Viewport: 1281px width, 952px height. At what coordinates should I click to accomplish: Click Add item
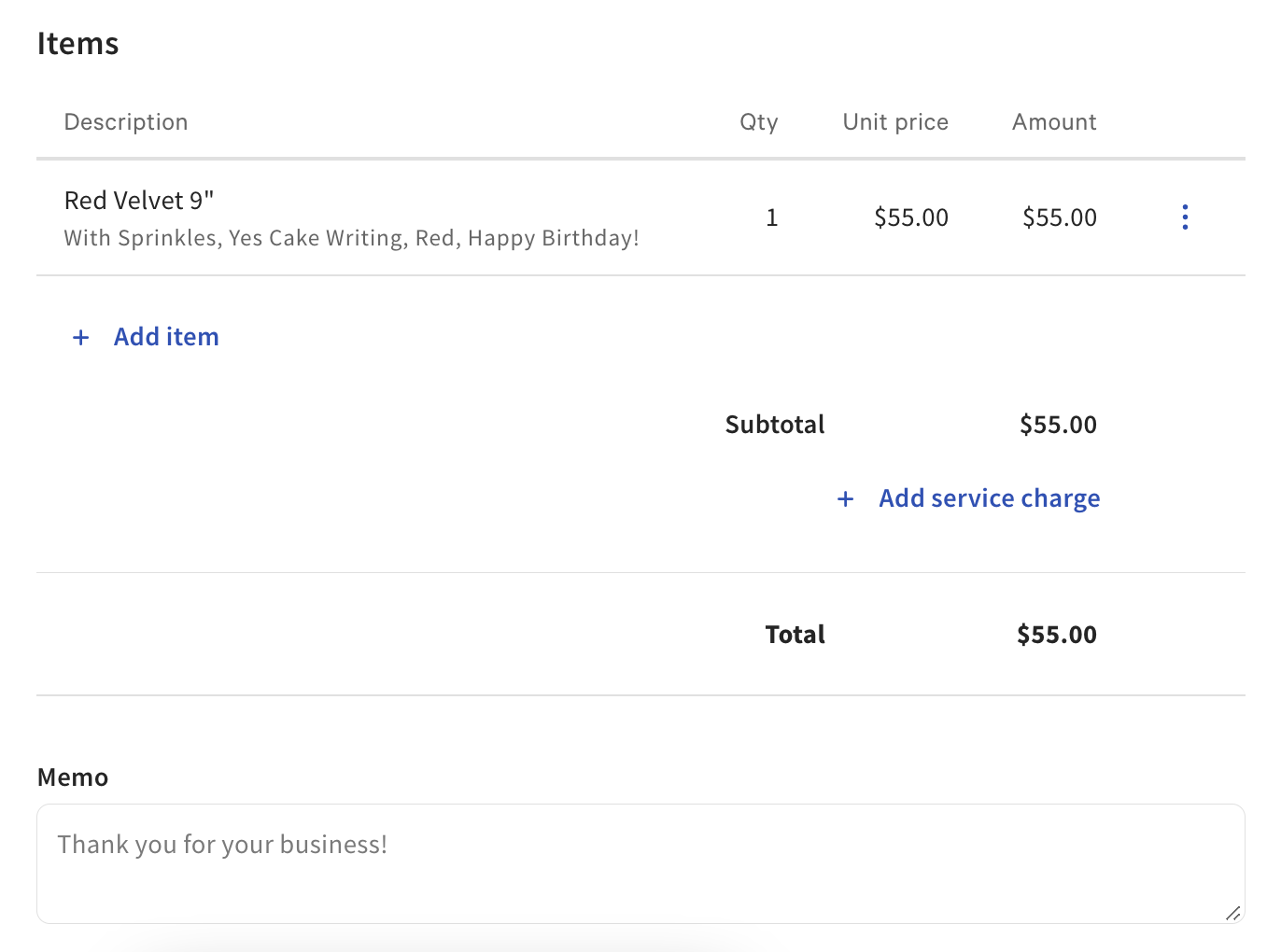coord(166,337)
